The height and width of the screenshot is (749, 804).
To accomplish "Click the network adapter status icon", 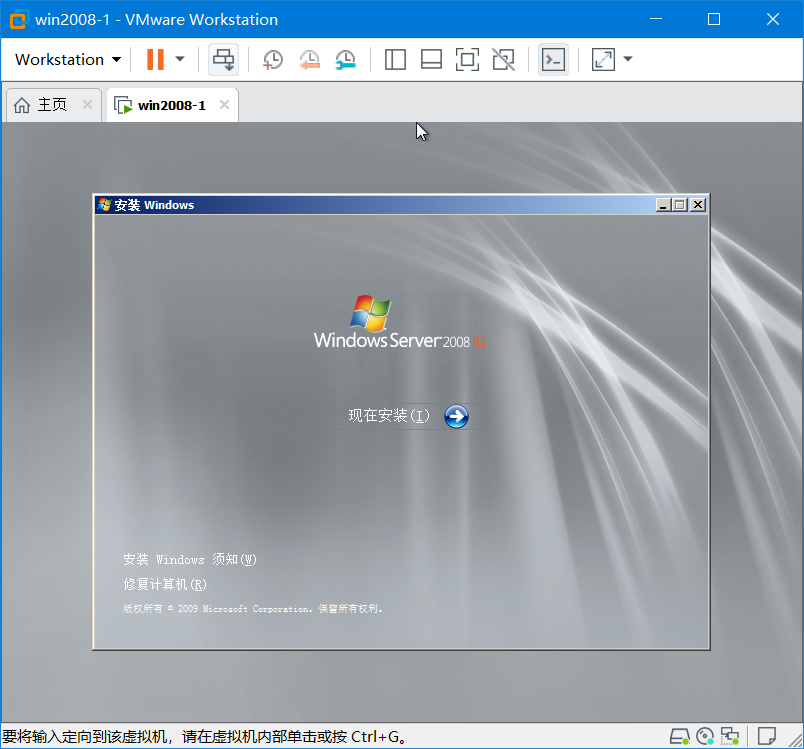I will [730, 735].
